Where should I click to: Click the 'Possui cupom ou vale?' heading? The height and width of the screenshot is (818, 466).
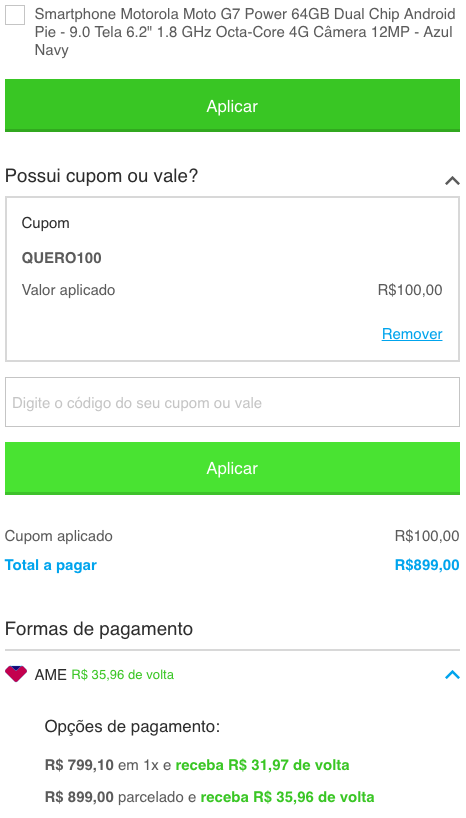coord(102,176)
